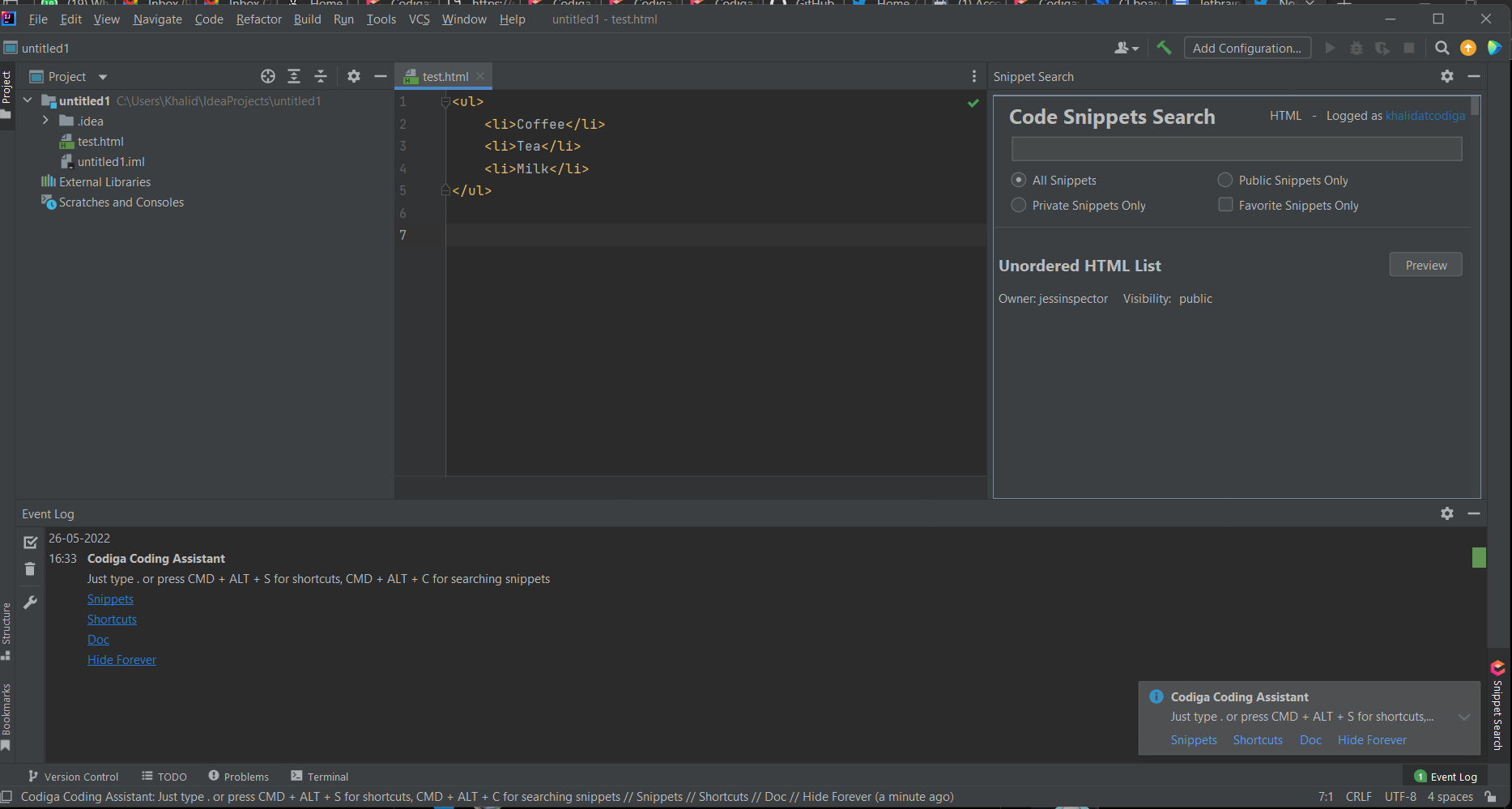1512x809 pixels.
Task: Click Snippets link in Event Log
Action: coord(110,599)
